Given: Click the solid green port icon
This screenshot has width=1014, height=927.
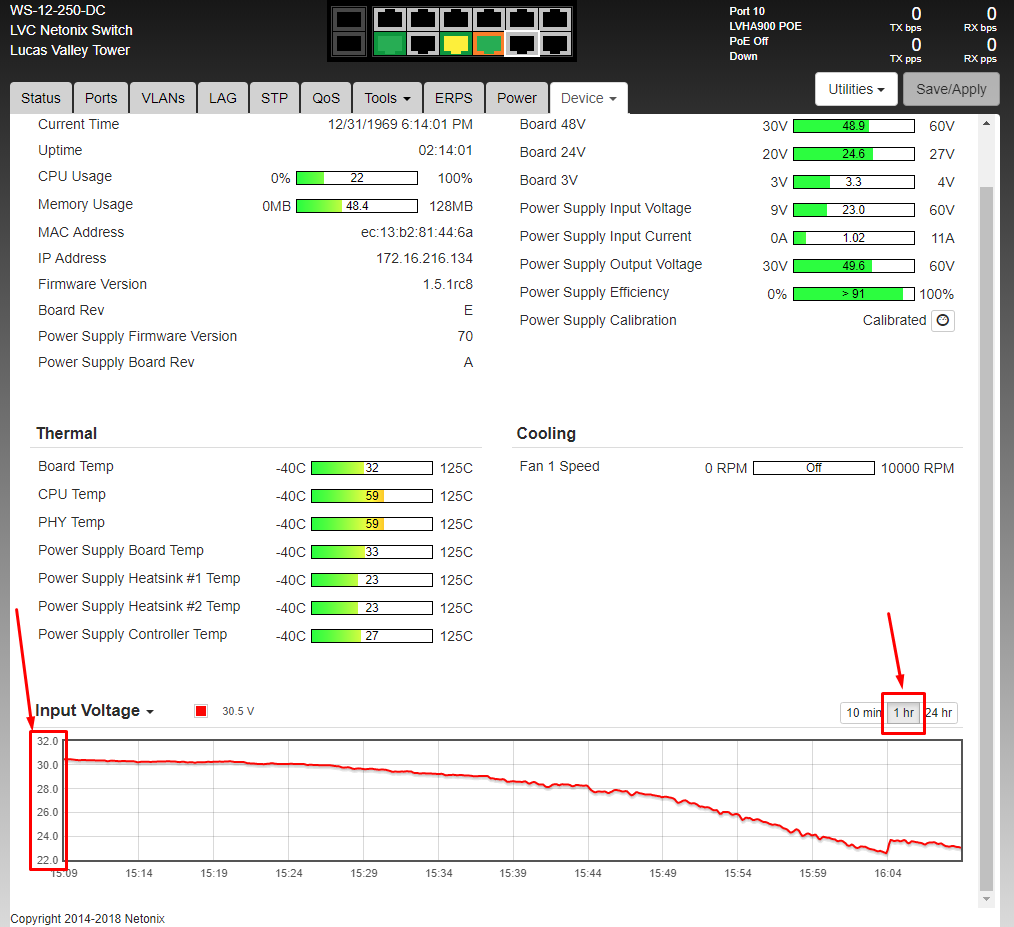Looking at the screenshot, I should (388, 44).
